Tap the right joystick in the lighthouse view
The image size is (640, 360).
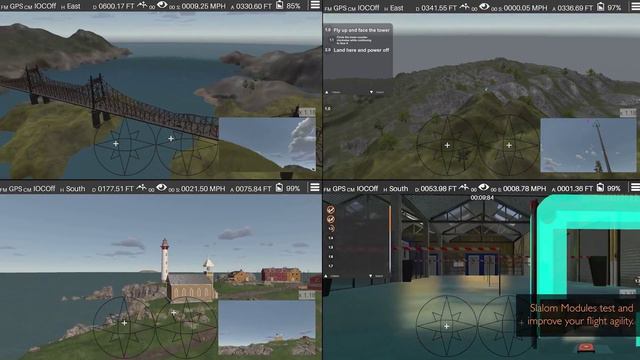coord(186,327)
